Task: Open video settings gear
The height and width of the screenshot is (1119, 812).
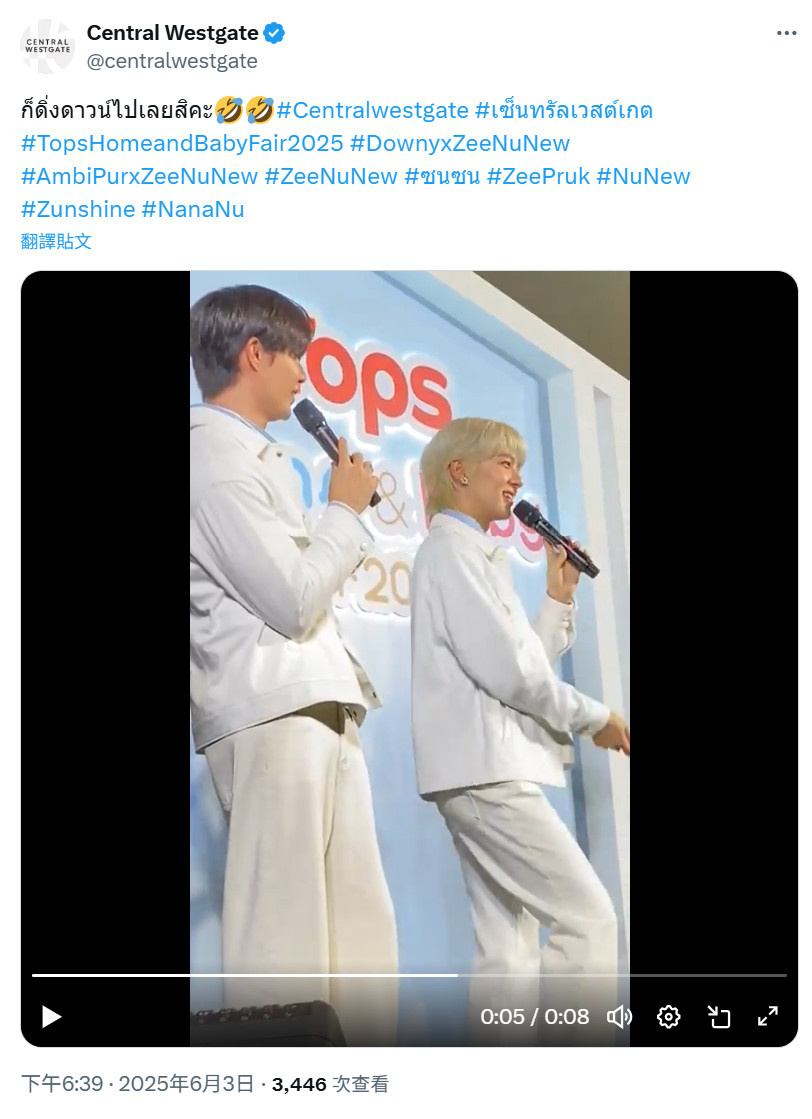Action: coord(669,1016)
